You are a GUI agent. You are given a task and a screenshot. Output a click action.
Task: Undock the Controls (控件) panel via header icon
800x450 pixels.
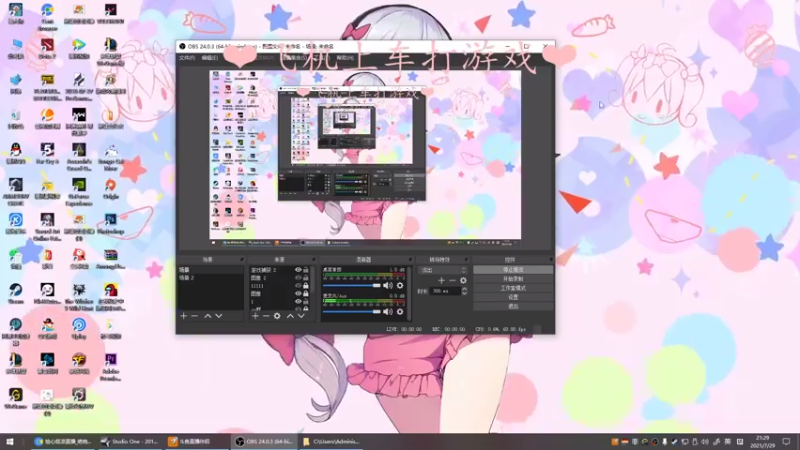(550, 260)
